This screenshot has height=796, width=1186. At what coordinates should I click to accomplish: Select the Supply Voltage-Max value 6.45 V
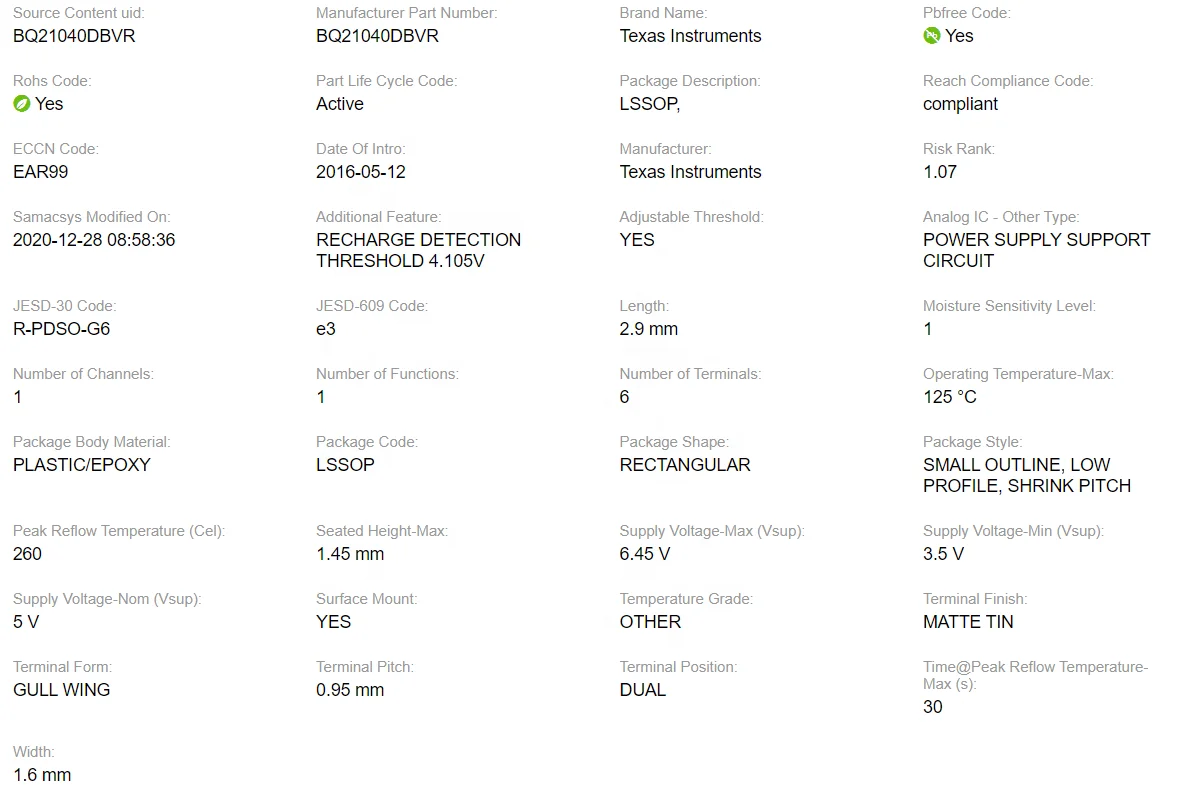coord(645,554)
